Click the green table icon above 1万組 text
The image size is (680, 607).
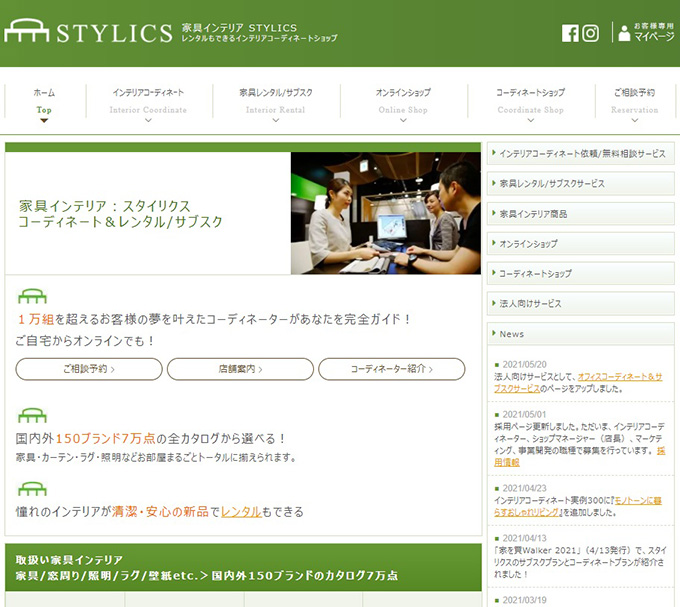click(32, 297)
